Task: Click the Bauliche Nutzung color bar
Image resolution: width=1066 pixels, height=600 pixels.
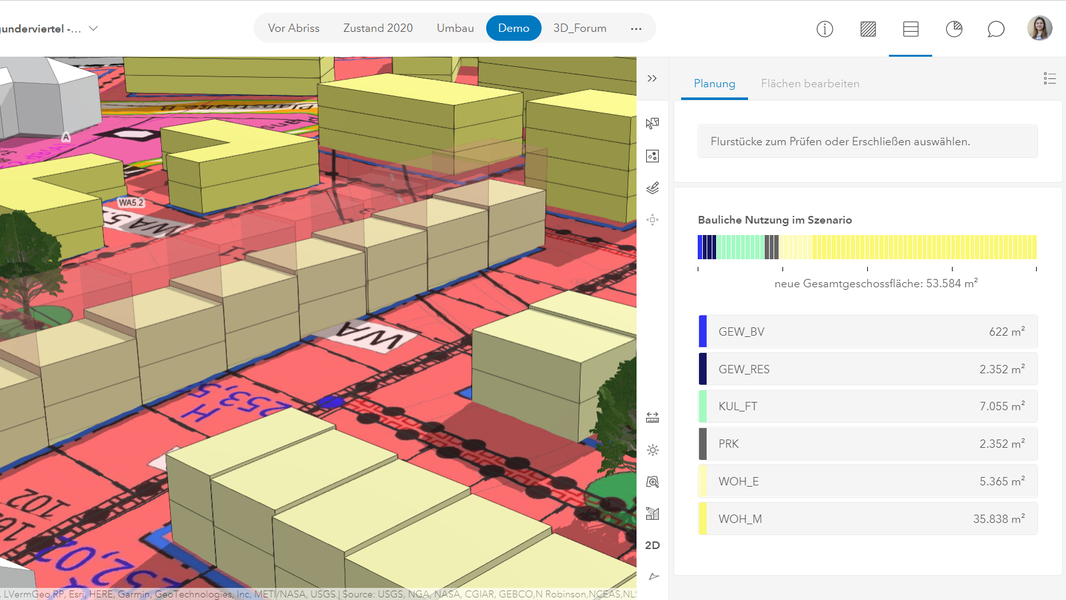Action: click(x=867, y=248)
